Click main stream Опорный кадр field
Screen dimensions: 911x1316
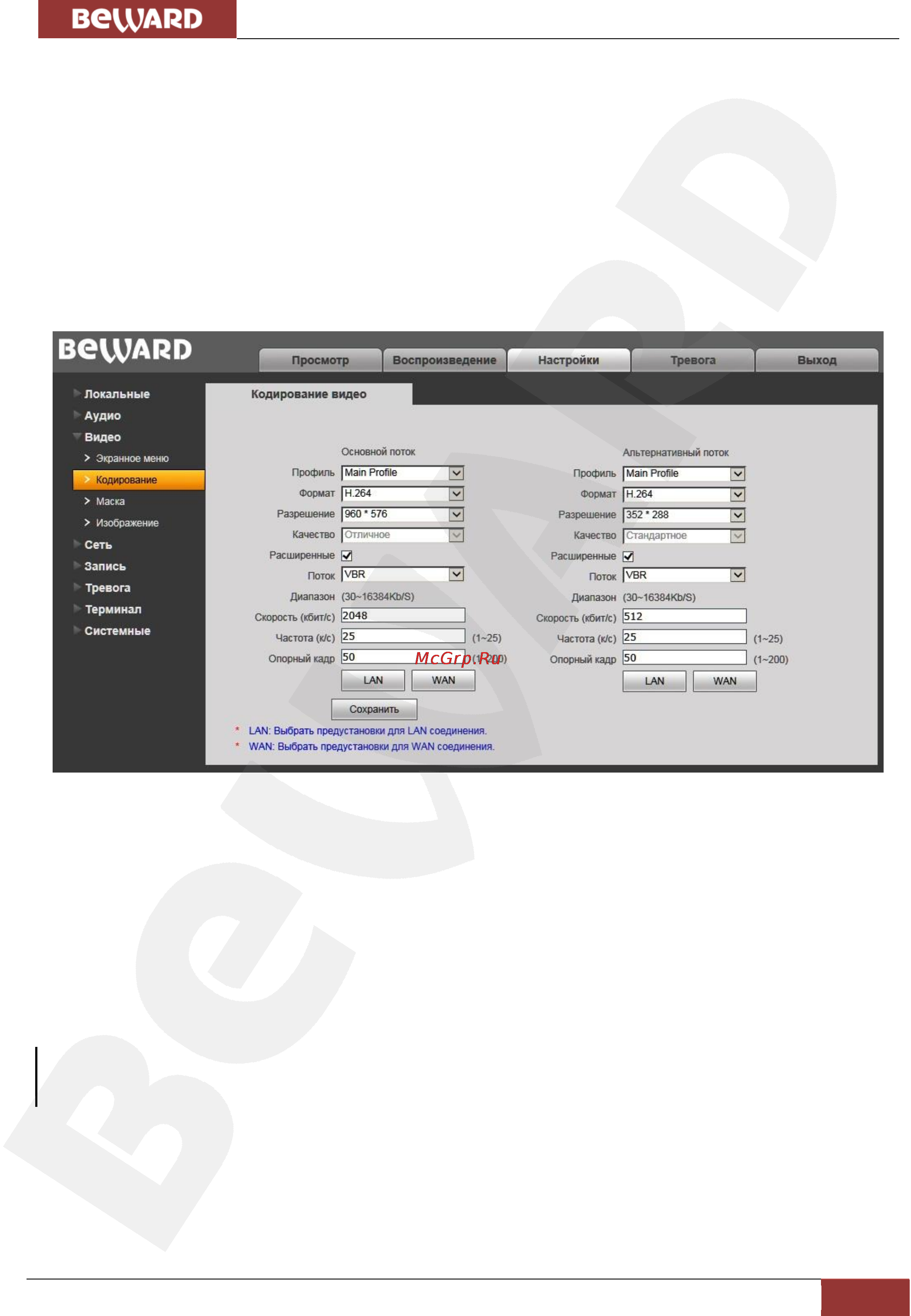click(x=403, y=657)
